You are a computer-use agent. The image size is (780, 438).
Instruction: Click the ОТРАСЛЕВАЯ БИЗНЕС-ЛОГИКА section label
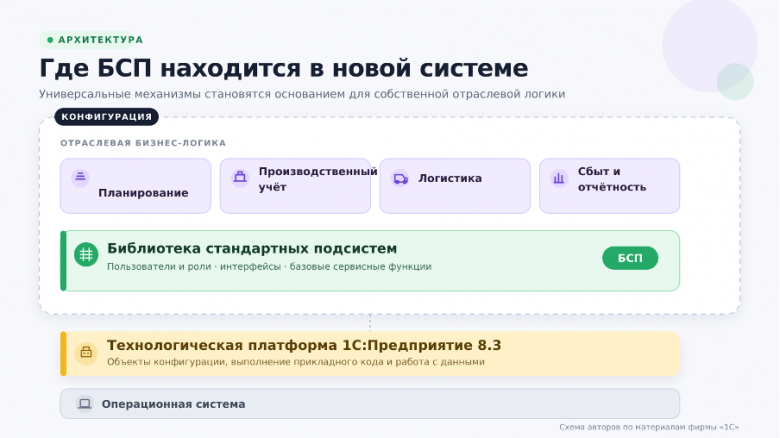(x=143, y=143)
